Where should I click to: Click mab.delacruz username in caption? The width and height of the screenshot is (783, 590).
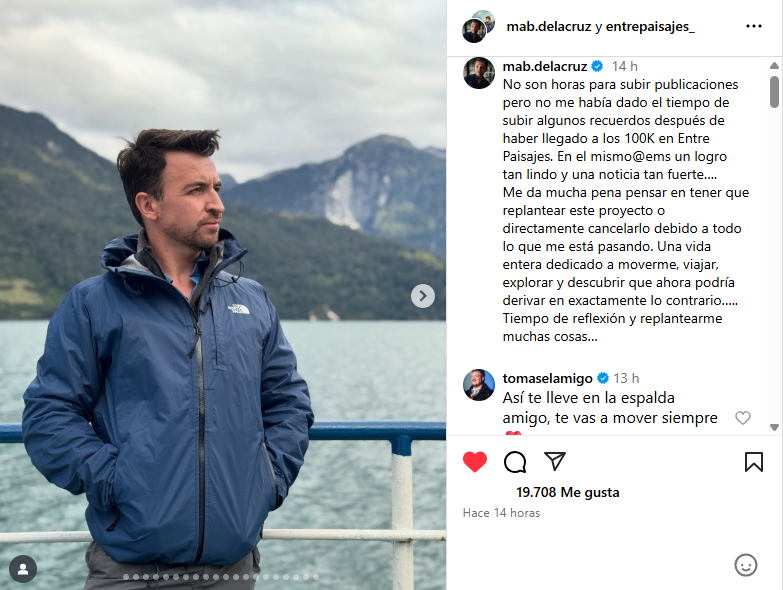545,66
